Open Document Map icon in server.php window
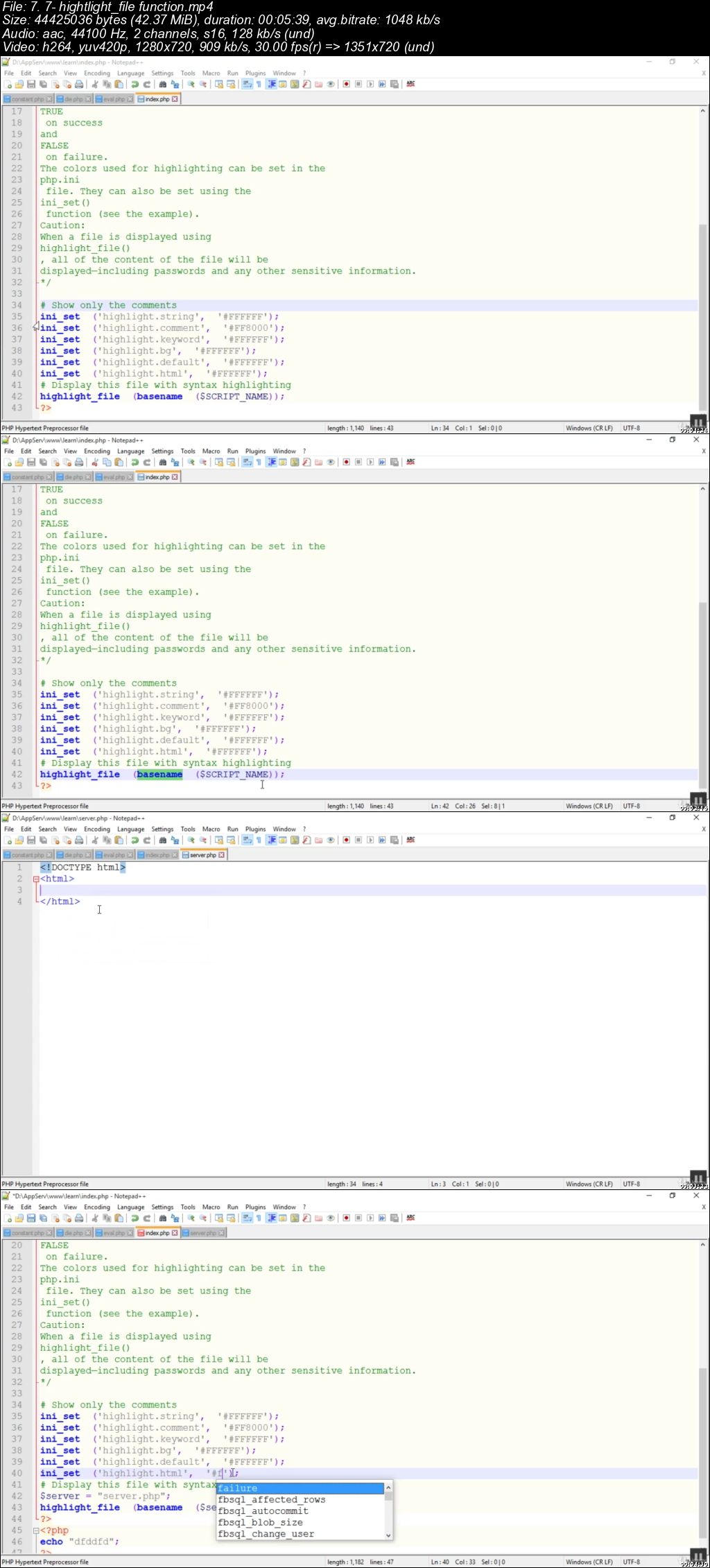Viewport: 710px width, 1568px height. tap(295, 840)
